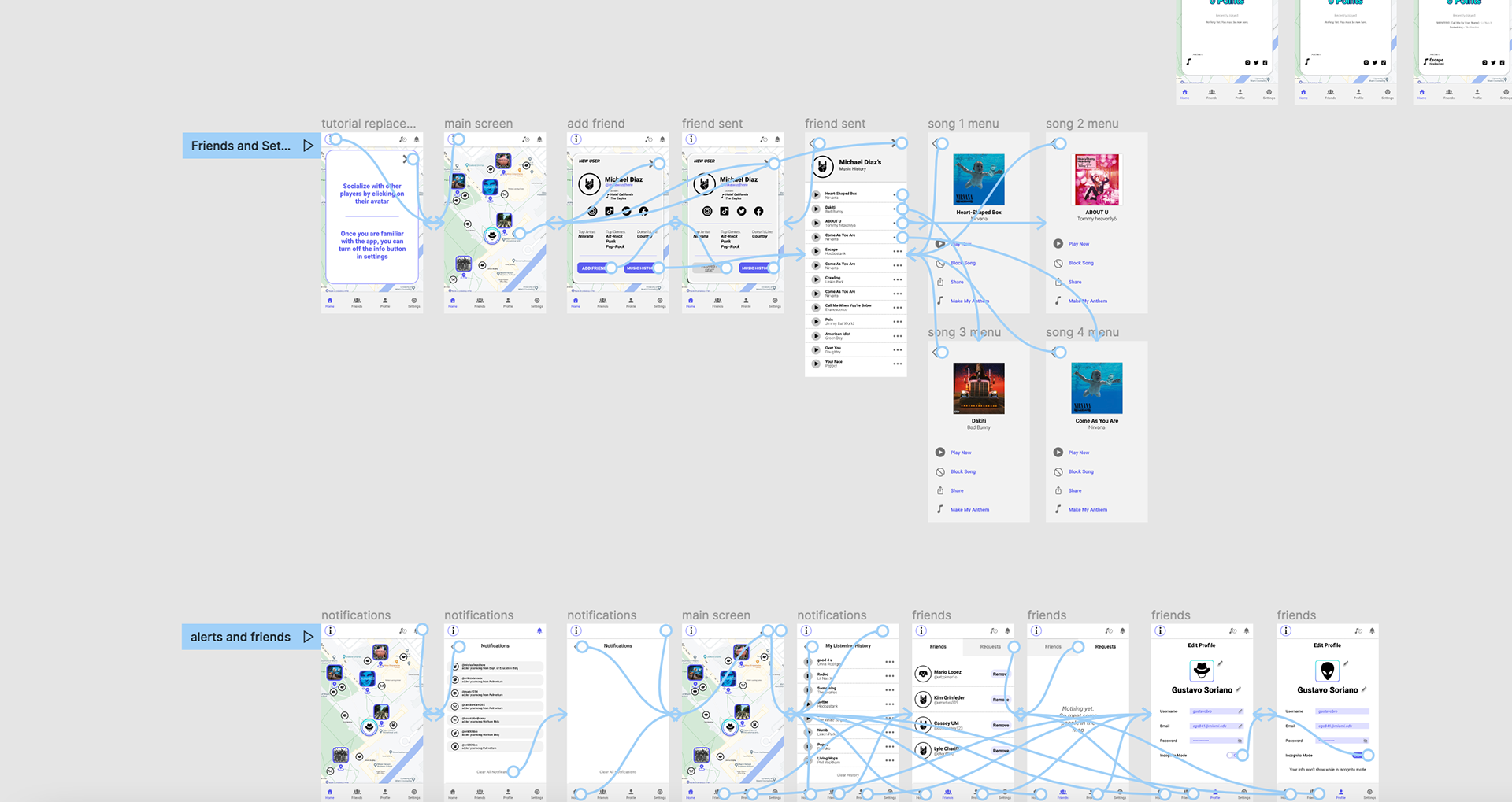Open three-dot menu for 'American Idiot' row
Viewport: 1512px width, 802px height.
point(897,335)
